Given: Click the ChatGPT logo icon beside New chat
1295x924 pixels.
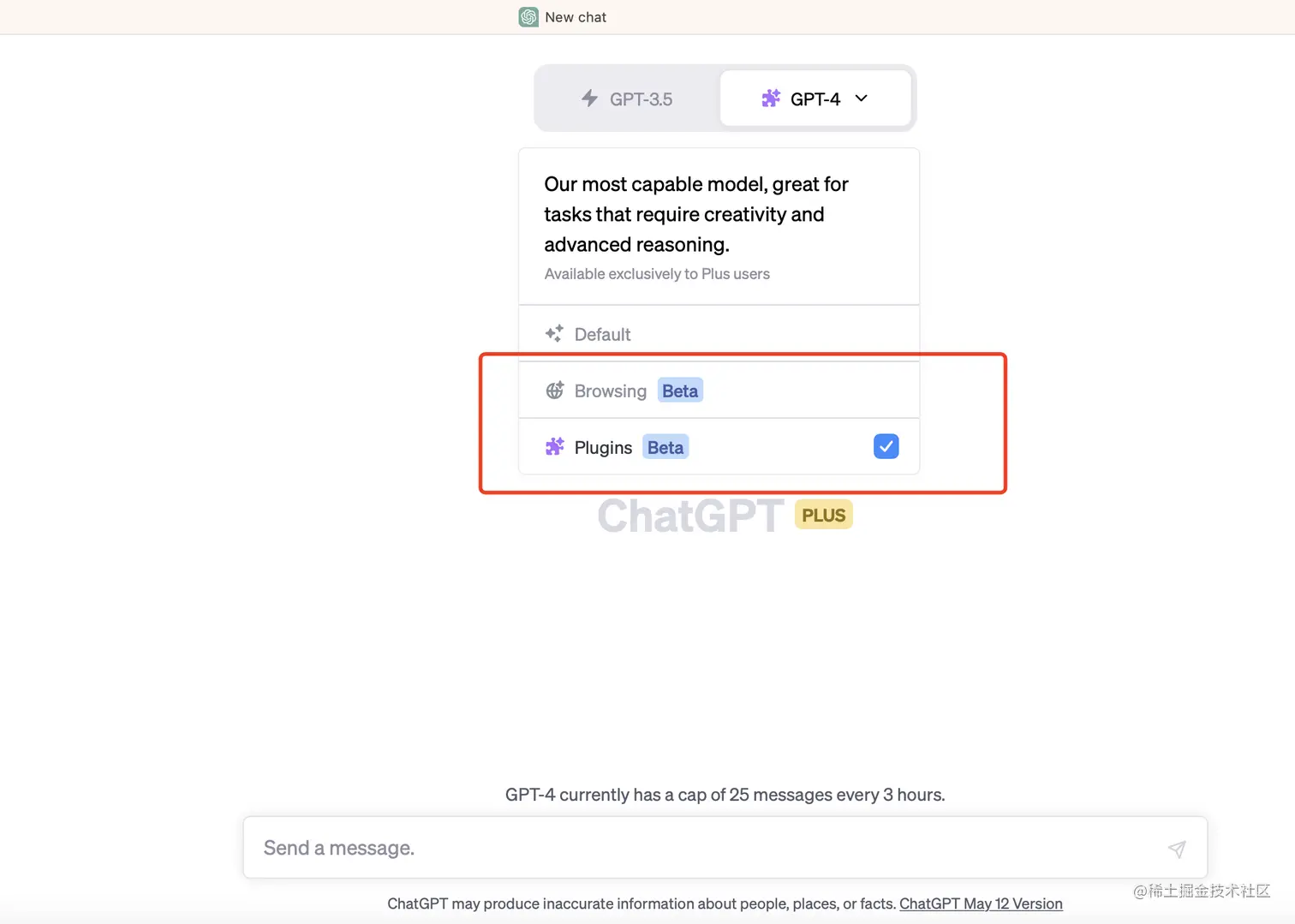Looking at the screenshot, I should pyautogui.click(x=528, y=17).
